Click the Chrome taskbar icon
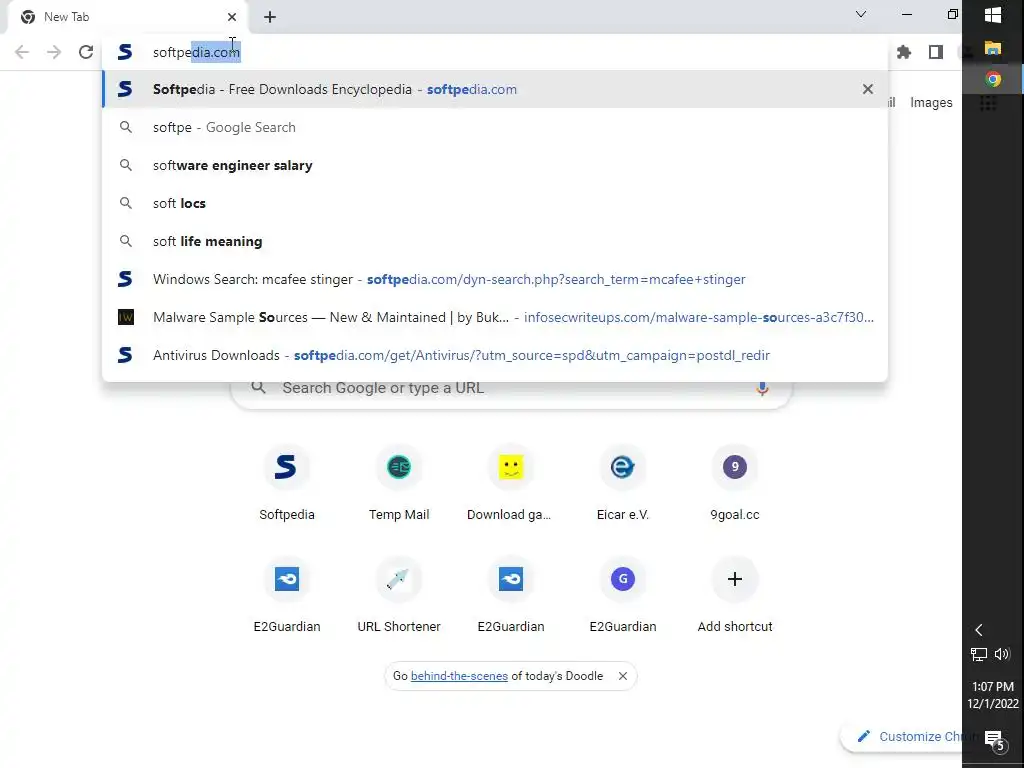This screenshot has height=768, width=1024. pos(993,80)
